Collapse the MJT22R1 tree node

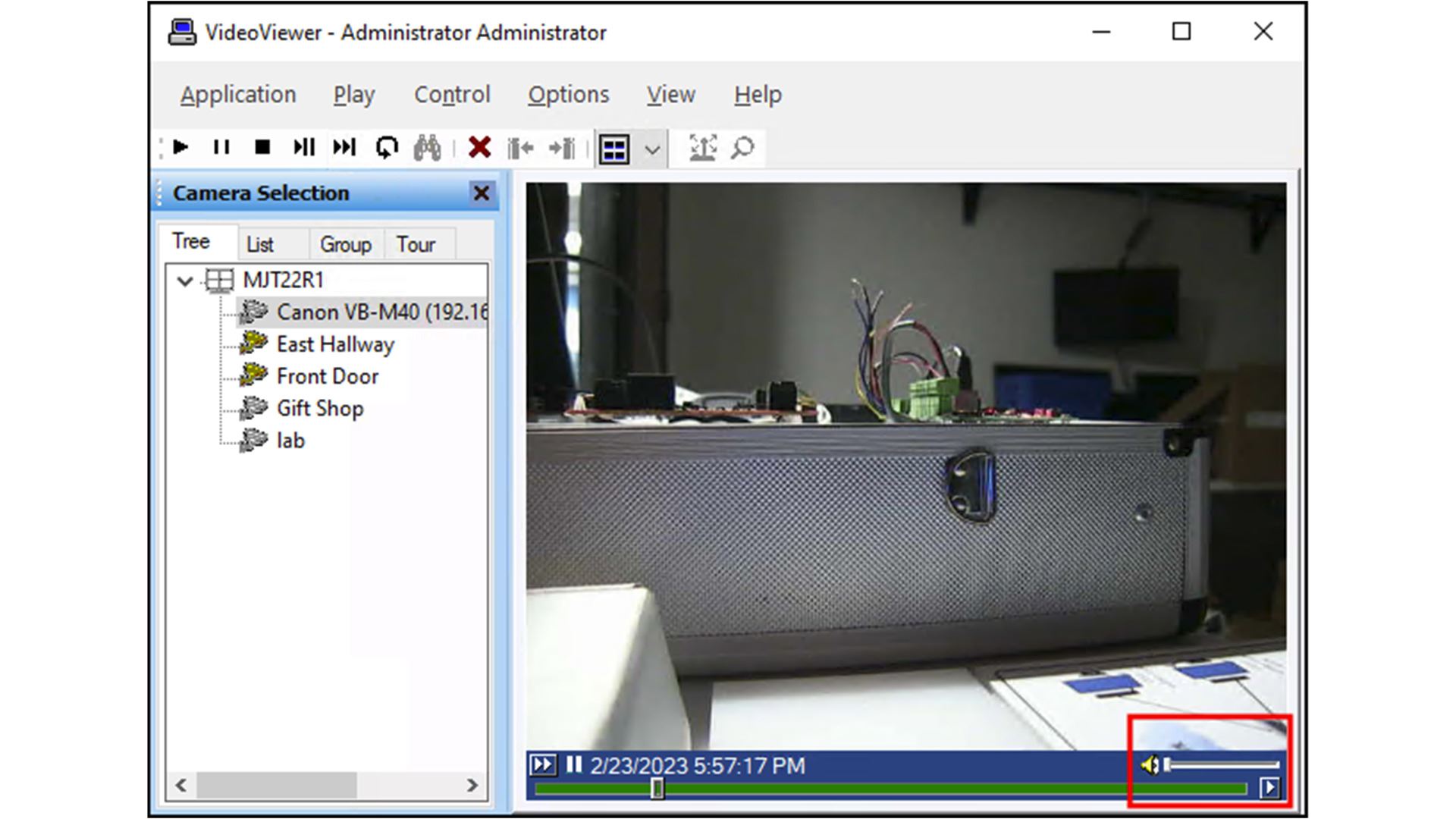[x=184, y=281]
